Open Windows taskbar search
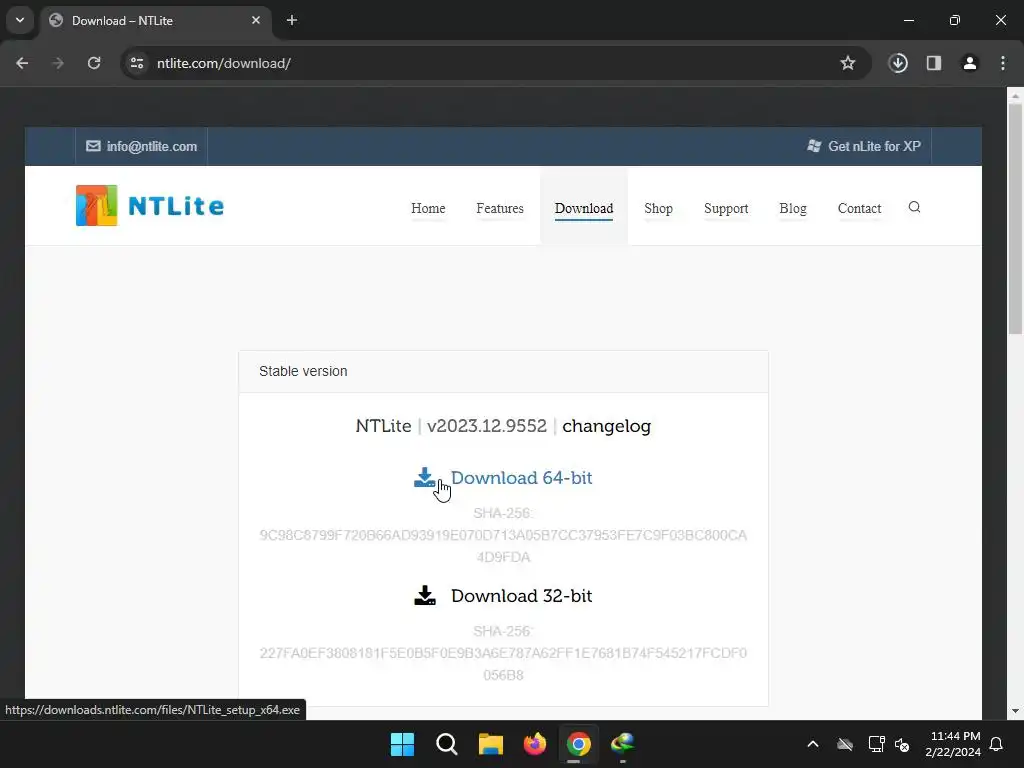The image size is (1024, 768). click(x=447, y=744)
